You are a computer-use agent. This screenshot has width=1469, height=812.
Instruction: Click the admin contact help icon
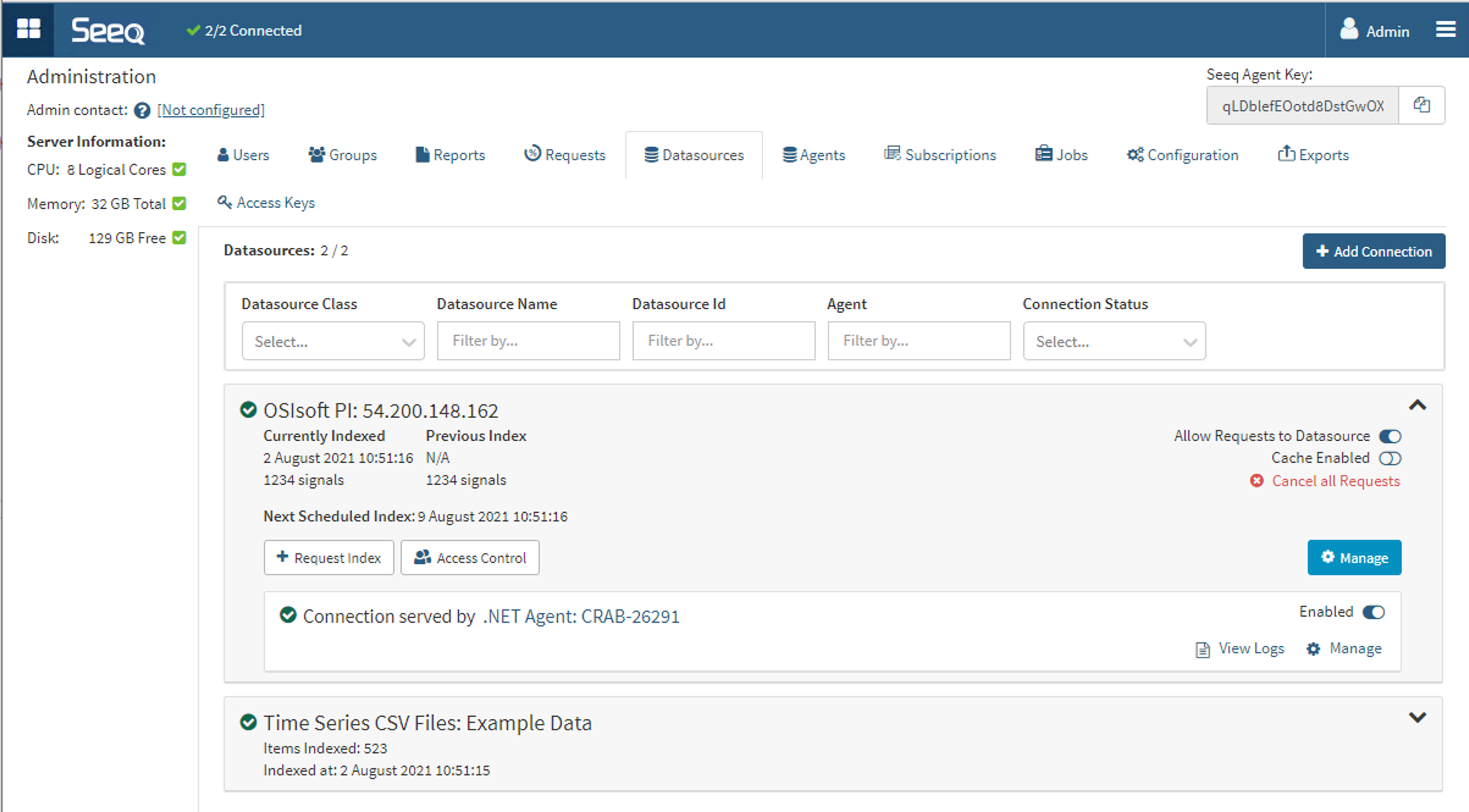[142, 111]
